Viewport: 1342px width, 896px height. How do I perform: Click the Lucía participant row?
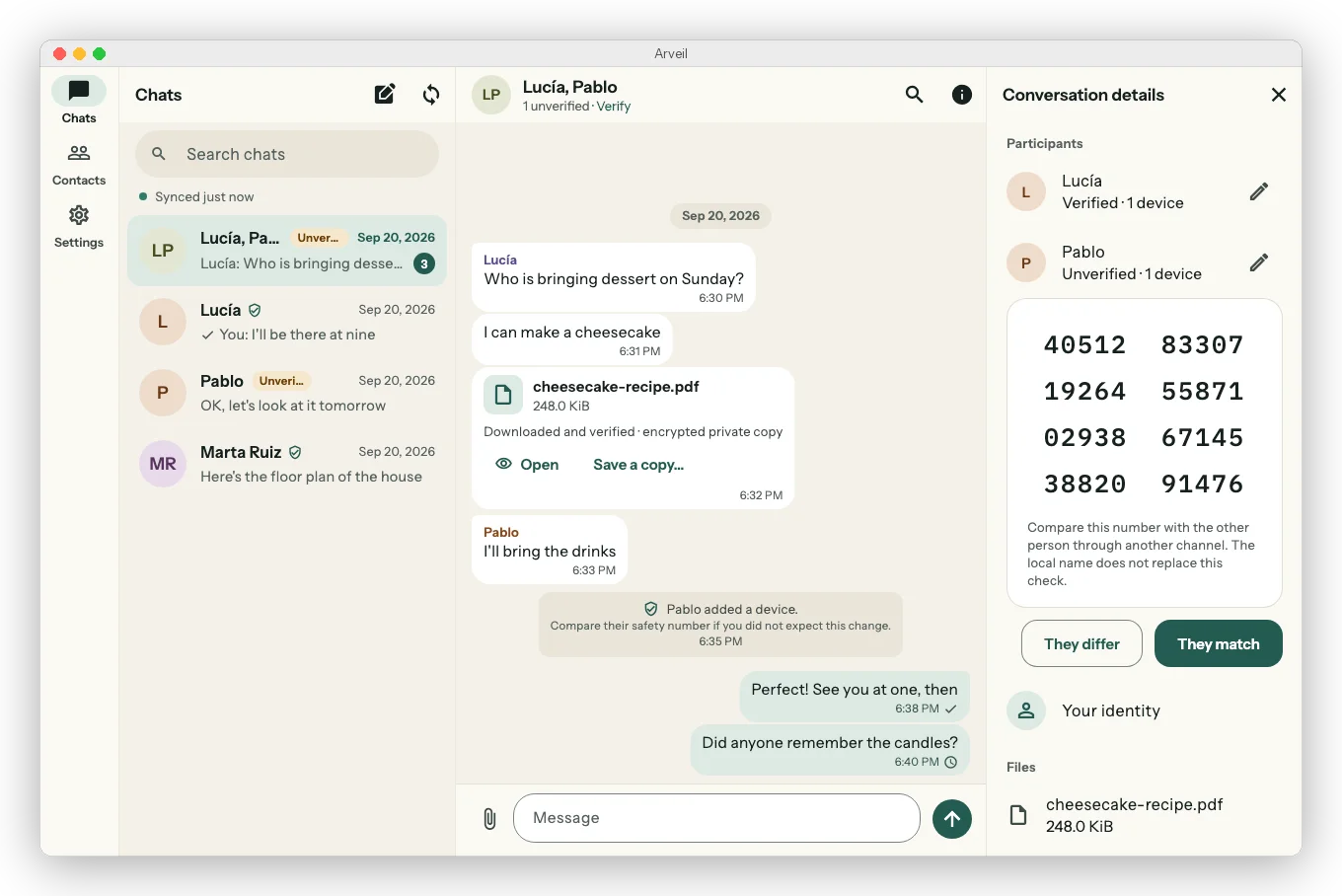click(x=1145, y=191)
